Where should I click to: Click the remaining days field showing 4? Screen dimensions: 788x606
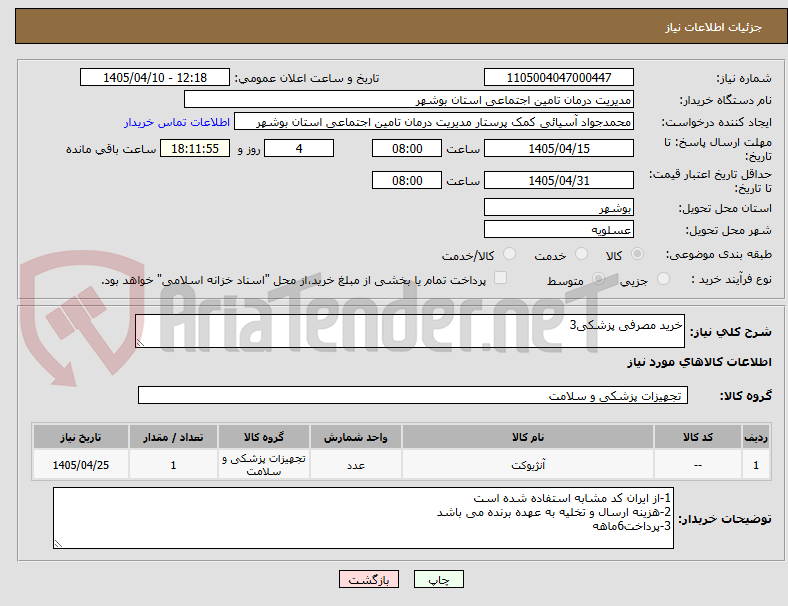point(299,148)
